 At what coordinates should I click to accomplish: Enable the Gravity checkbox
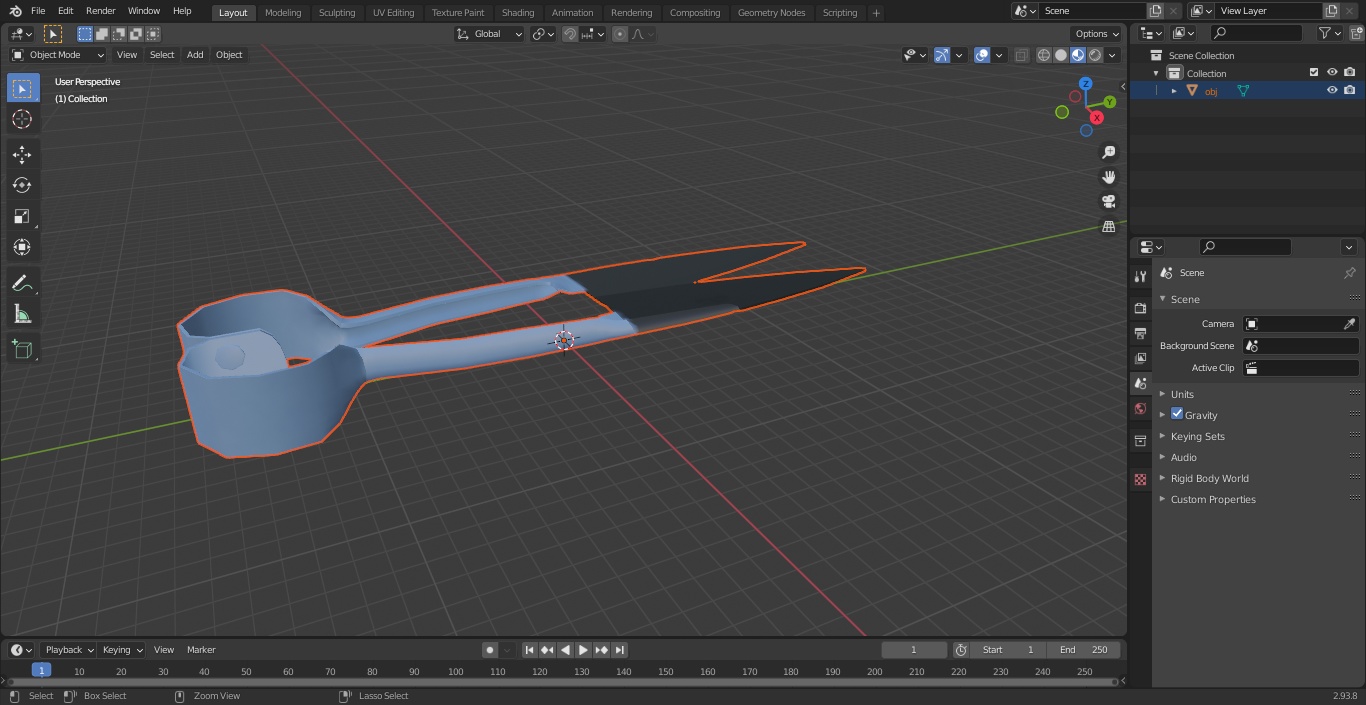pos(1177,414)
